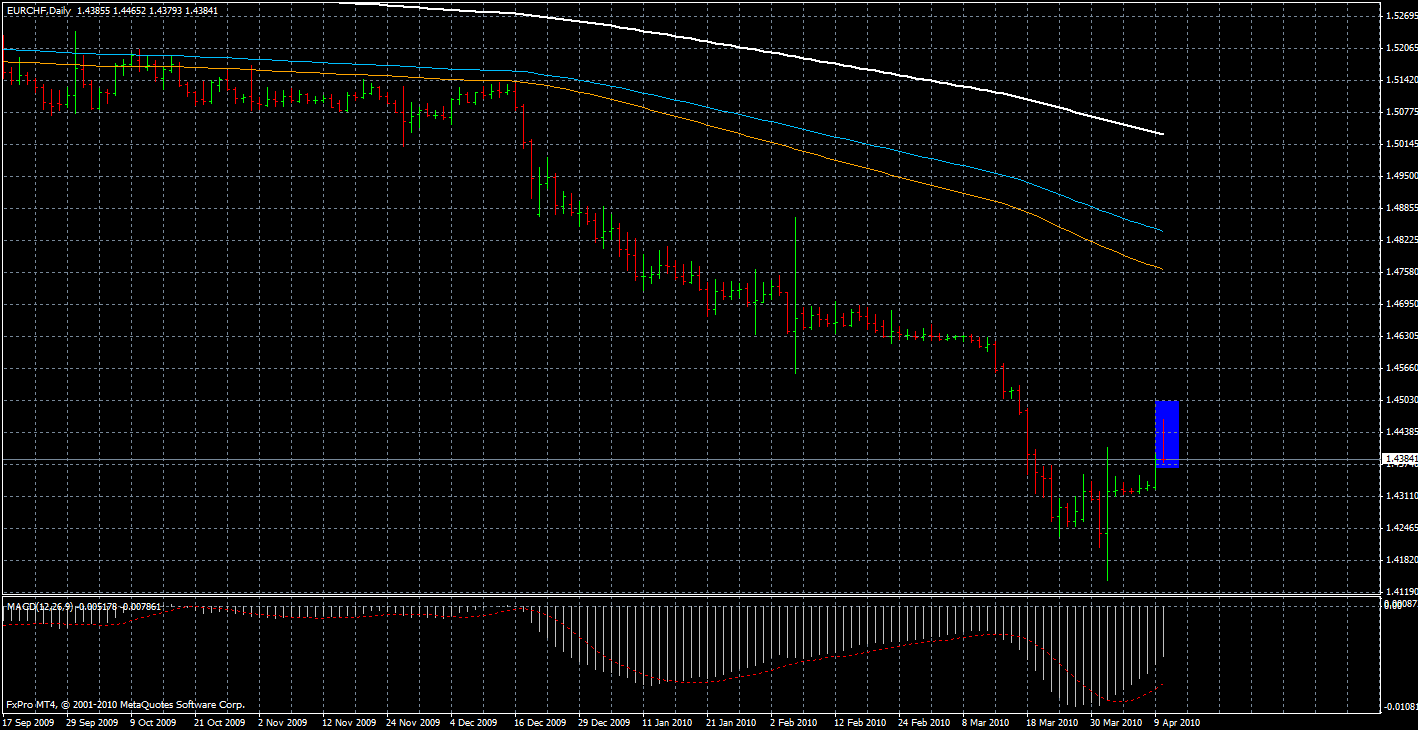Click the 1.44385 price scale label
This screenshot has width=1418, height=730.
coord(1401,432)
